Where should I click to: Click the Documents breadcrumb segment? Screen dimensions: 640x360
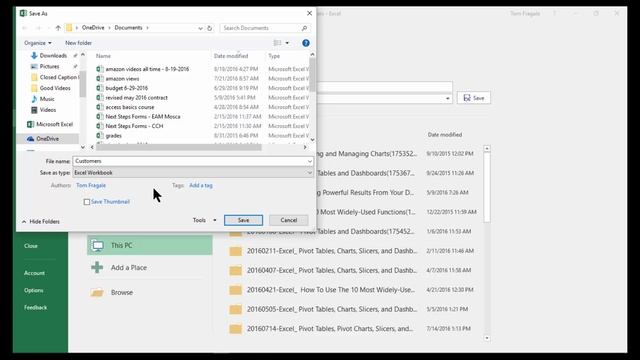[128, 28]
